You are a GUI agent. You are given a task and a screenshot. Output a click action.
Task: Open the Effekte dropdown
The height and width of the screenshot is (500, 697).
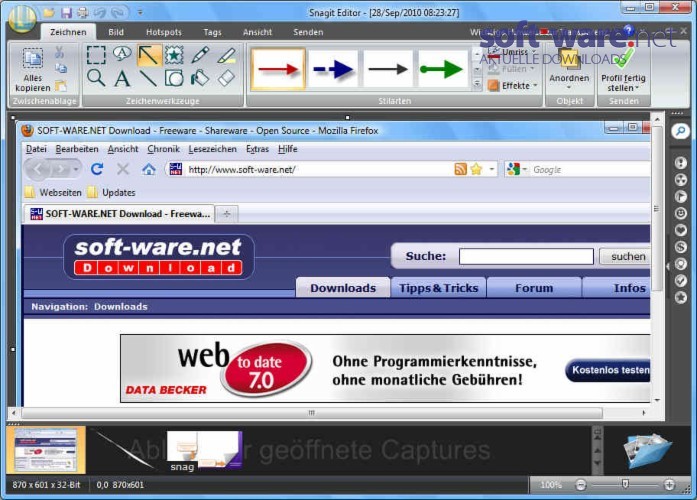513,85
